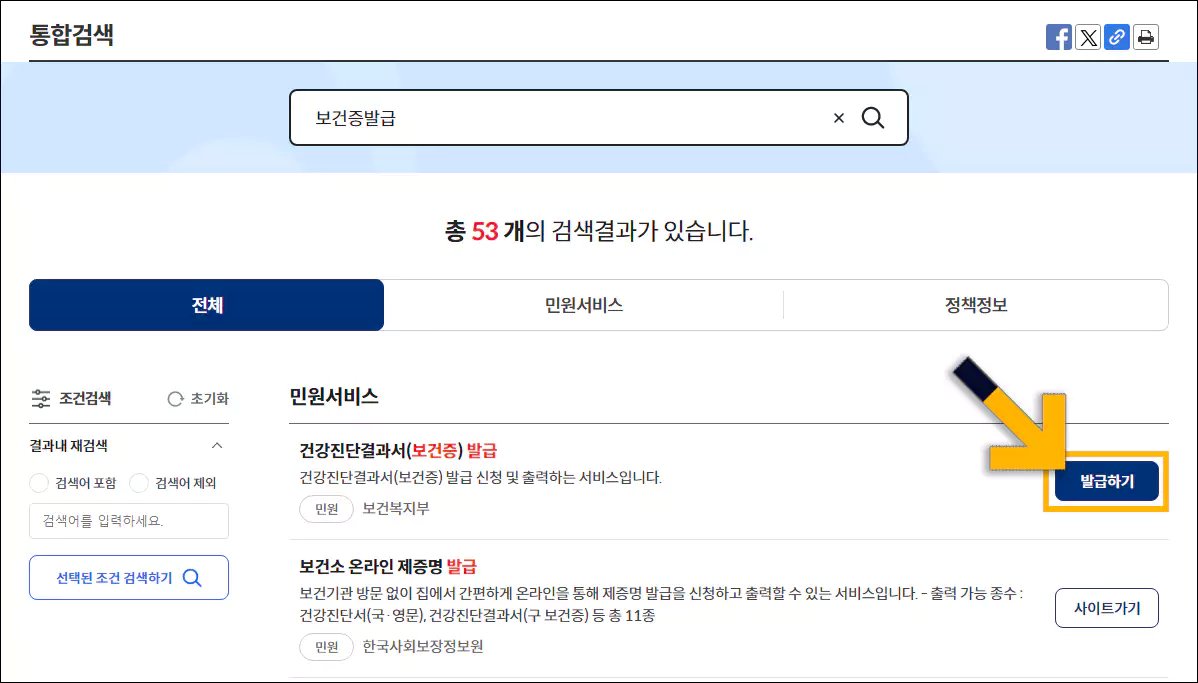Reset filters with 초기화
This screenshot has width=1198, height=683.
click(198, 399)
